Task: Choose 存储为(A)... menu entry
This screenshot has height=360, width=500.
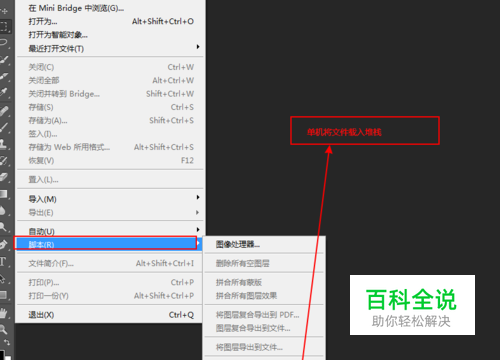Action: (x=109, y=120)
